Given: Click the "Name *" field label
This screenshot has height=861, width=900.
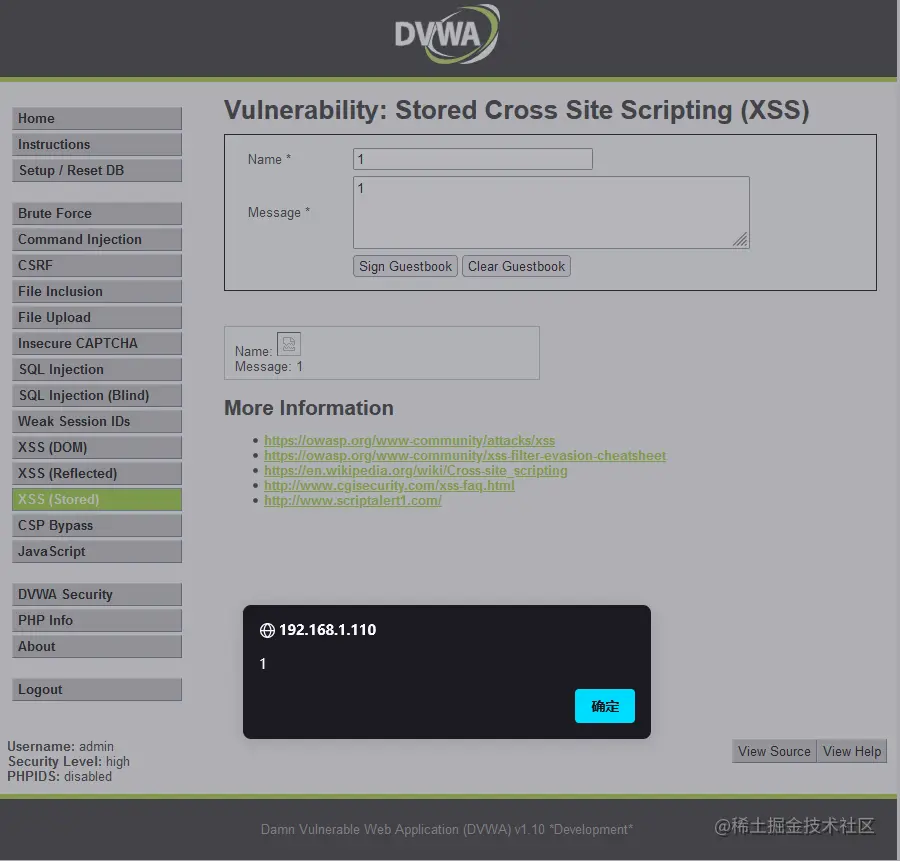Looking at the screenshot, I should [x=269, y=160].
